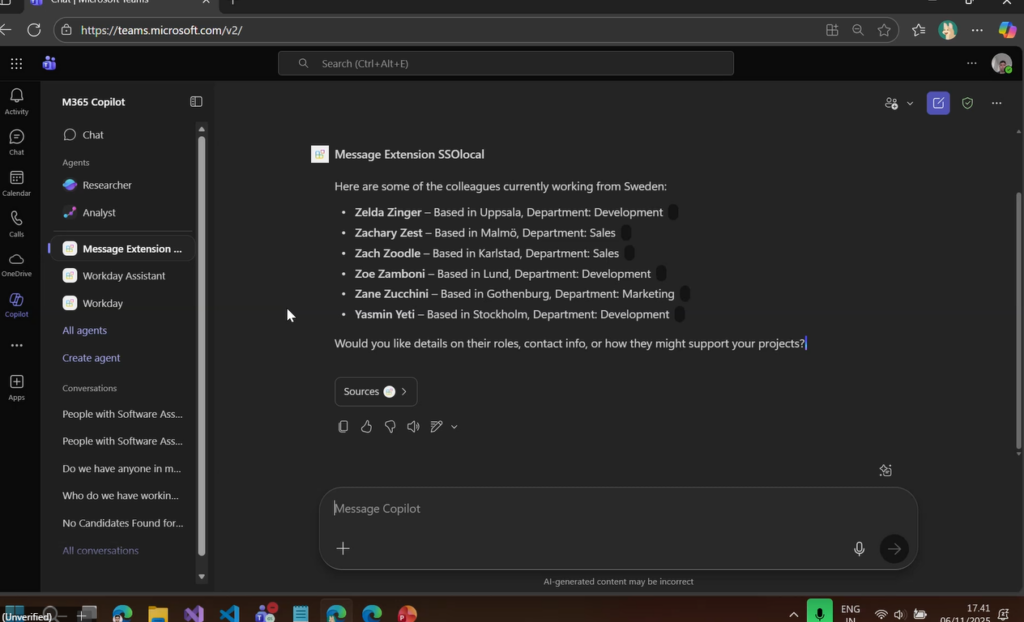Open the Calls section

(16, 224)
